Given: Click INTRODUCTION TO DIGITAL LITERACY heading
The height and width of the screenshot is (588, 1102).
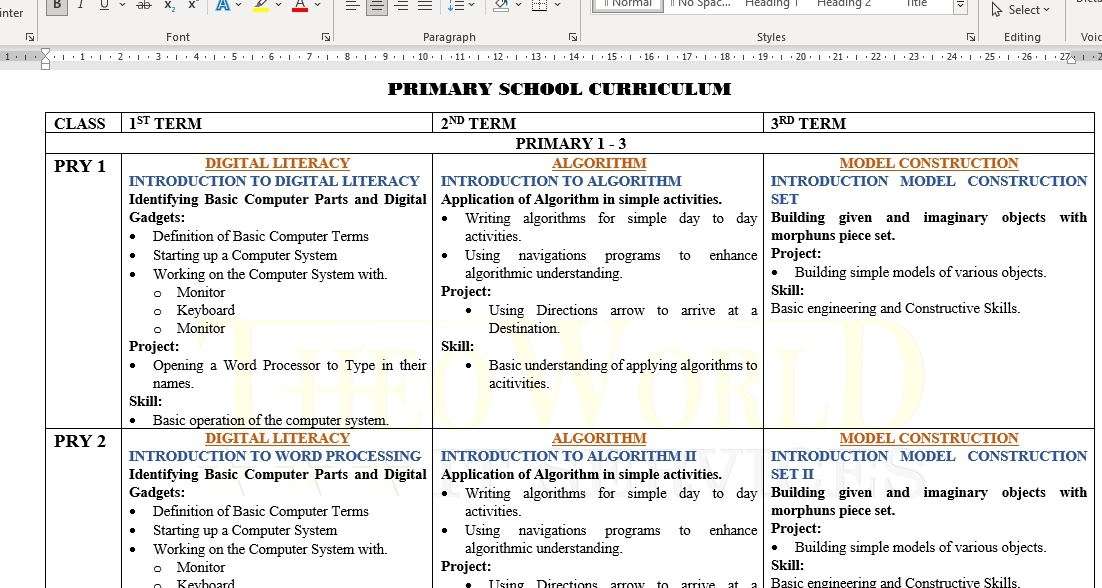Looking at the screenshot, I should (x=274, y=181).
